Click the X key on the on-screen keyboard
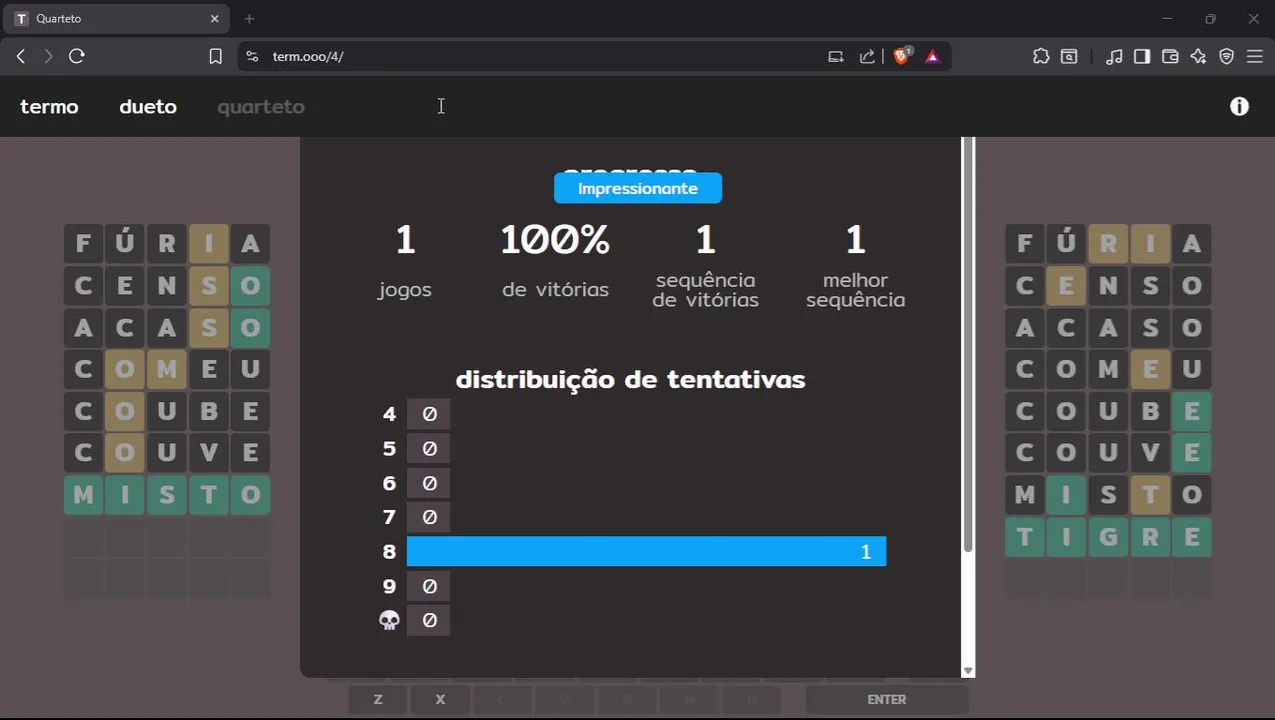This screenshot has height=720, width=1275. (440, 699)
